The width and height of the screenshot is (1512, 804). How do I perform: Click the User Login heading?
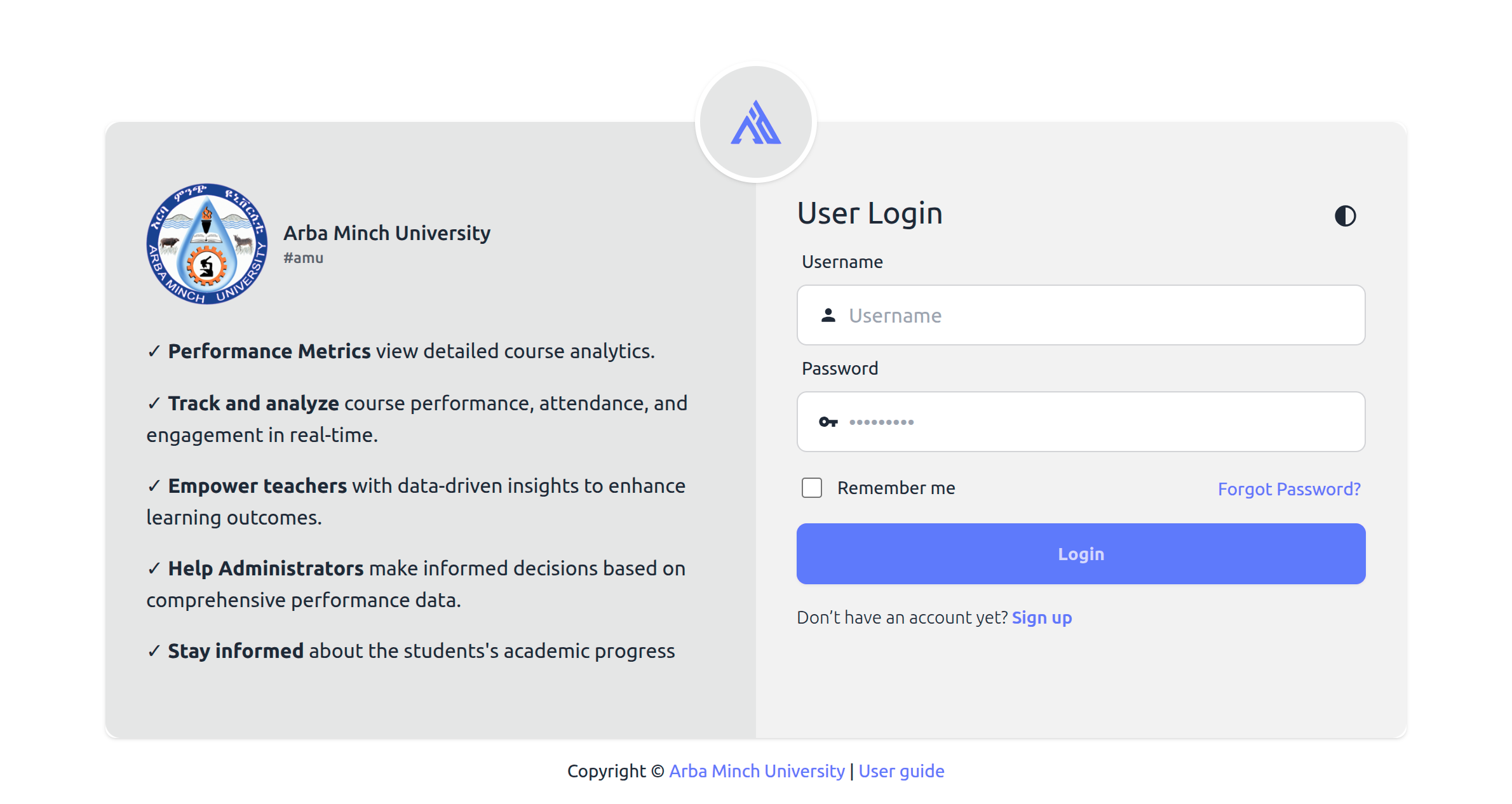pos(870,213)
